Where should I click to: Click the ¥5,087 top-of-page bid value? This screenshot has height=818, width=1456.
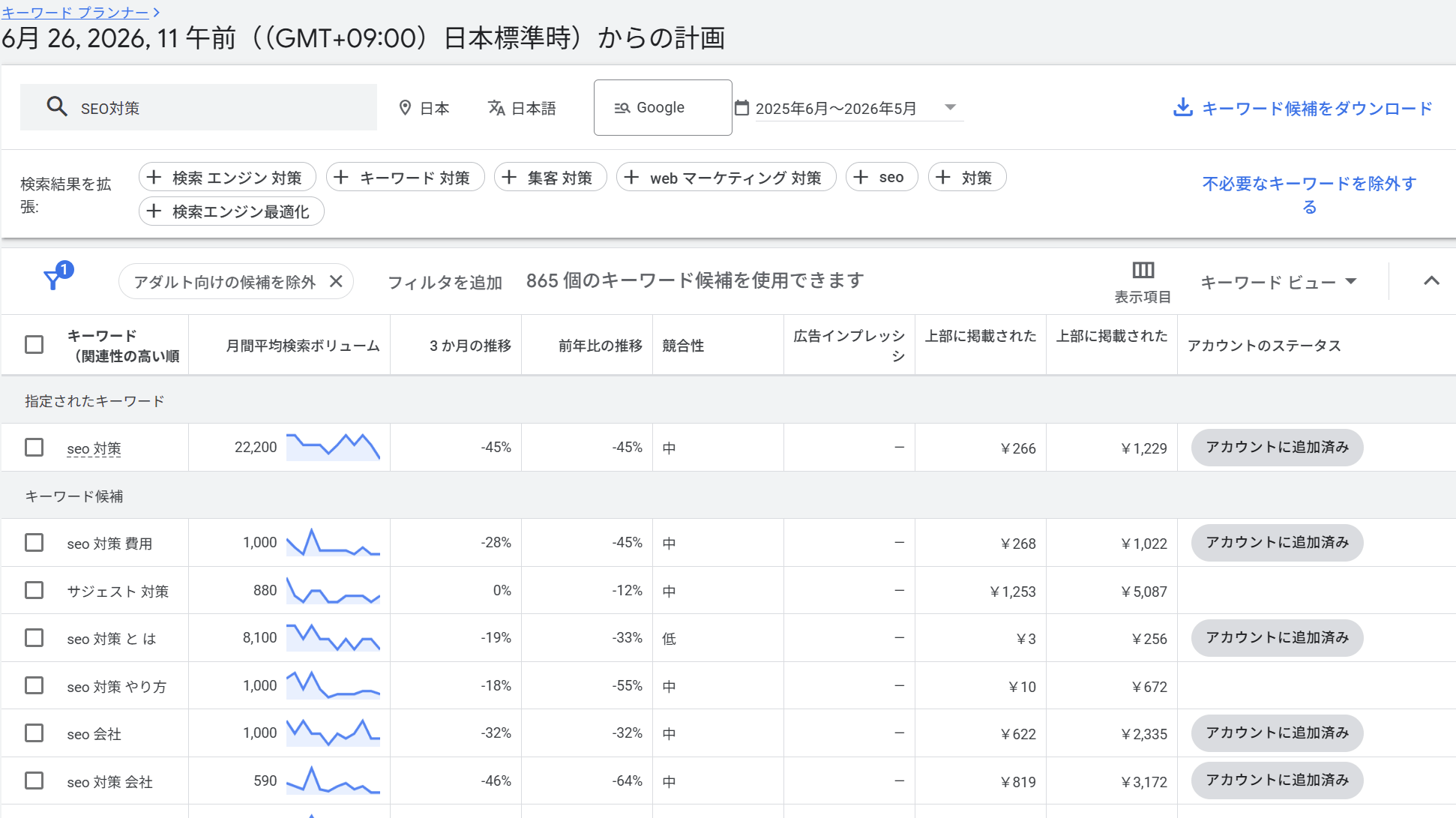coord(1144,592)
